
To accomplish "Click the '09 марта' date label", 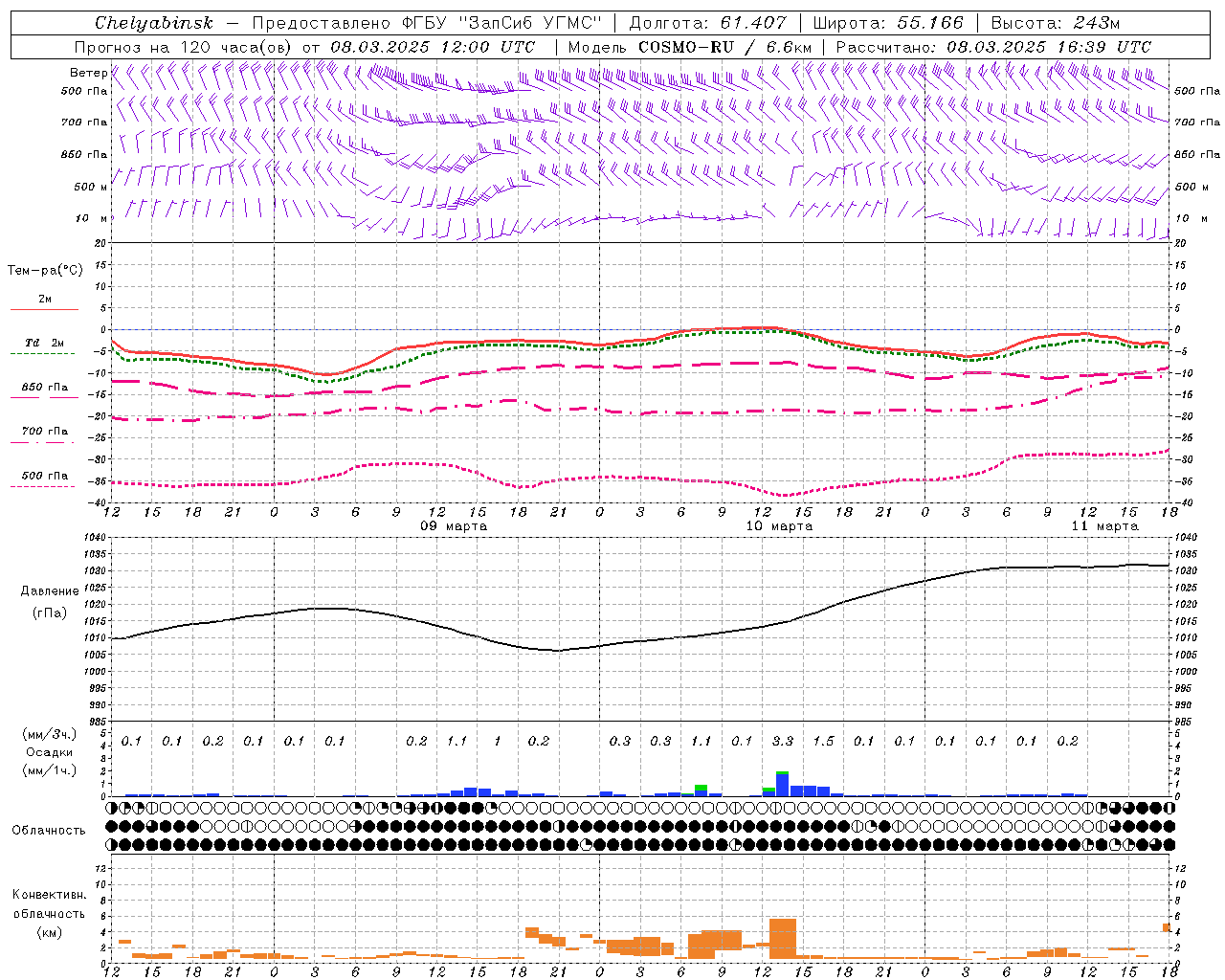I will pyautogui.click(x=455, y=526).
